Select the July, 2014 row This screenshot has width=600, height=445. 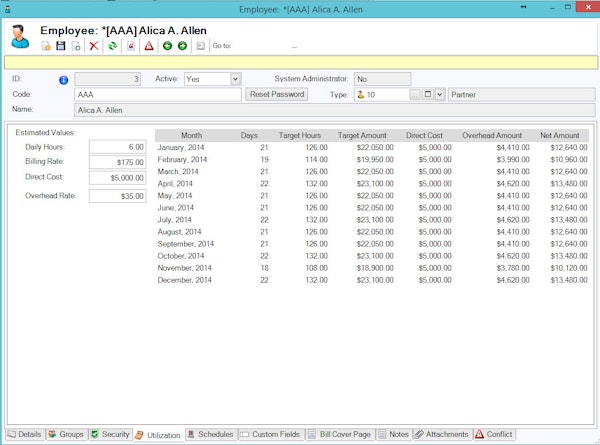(372, 220)
